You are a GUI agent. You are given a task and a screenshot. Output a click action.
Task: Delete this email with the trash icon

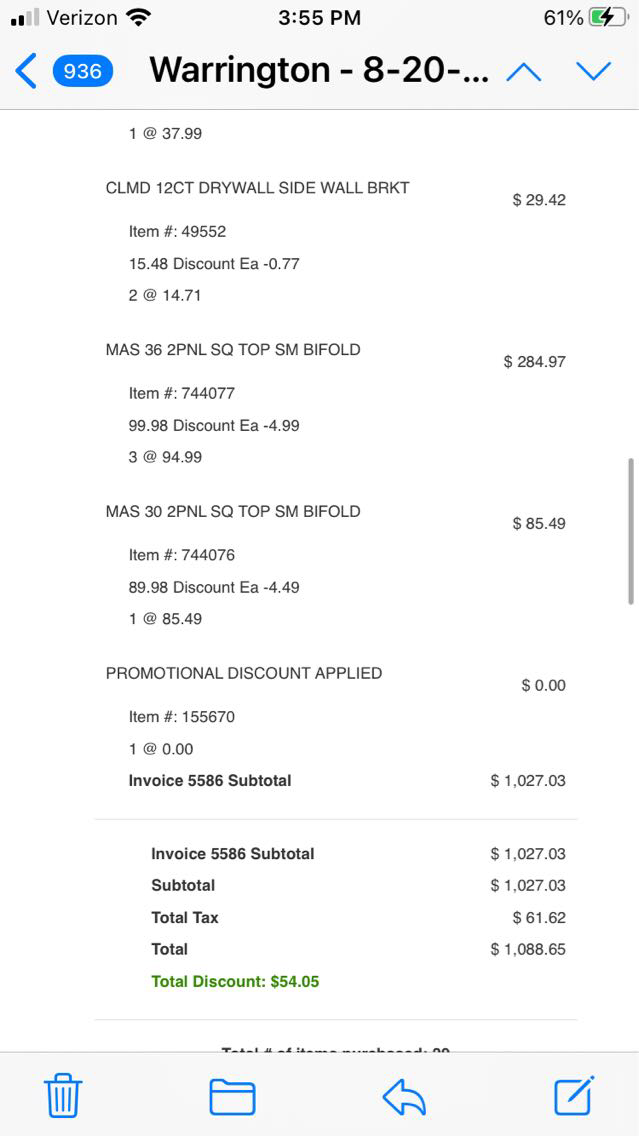tap(63, 1096)
